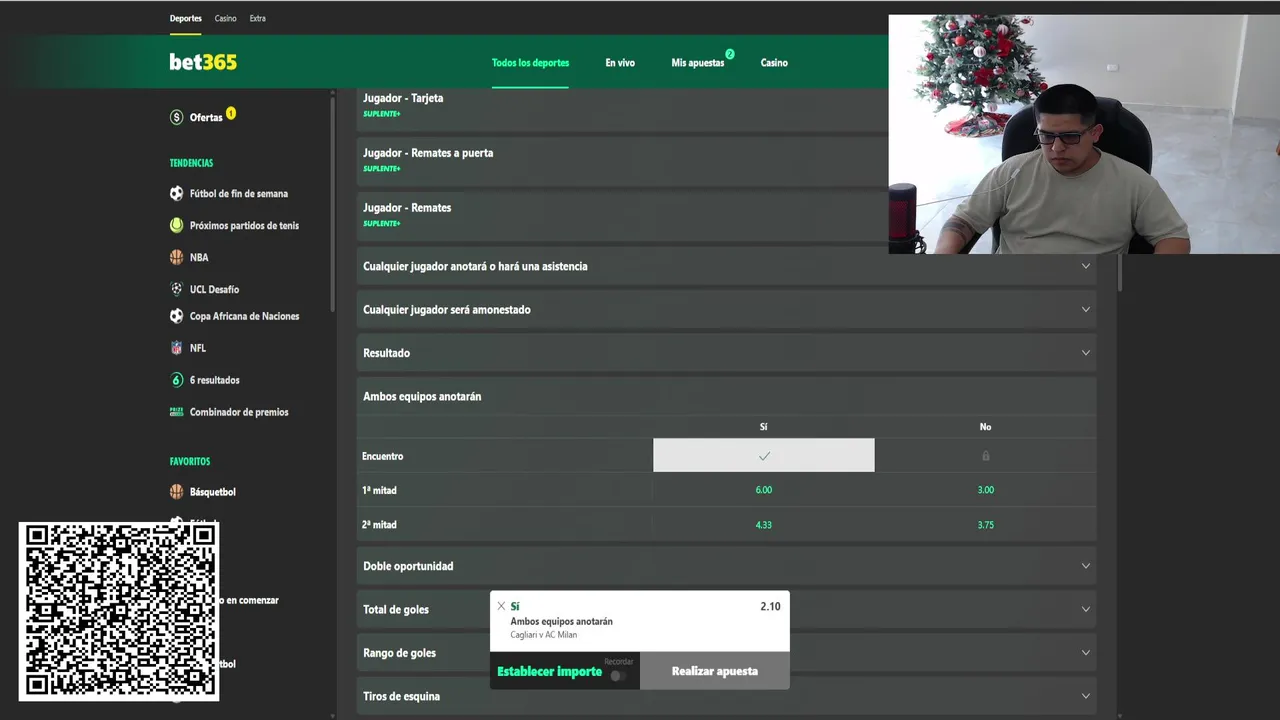Select 1ª mitad Sí odds 6.00
The height and width of the screenshot is (720, 1280).
coord(764,490)
